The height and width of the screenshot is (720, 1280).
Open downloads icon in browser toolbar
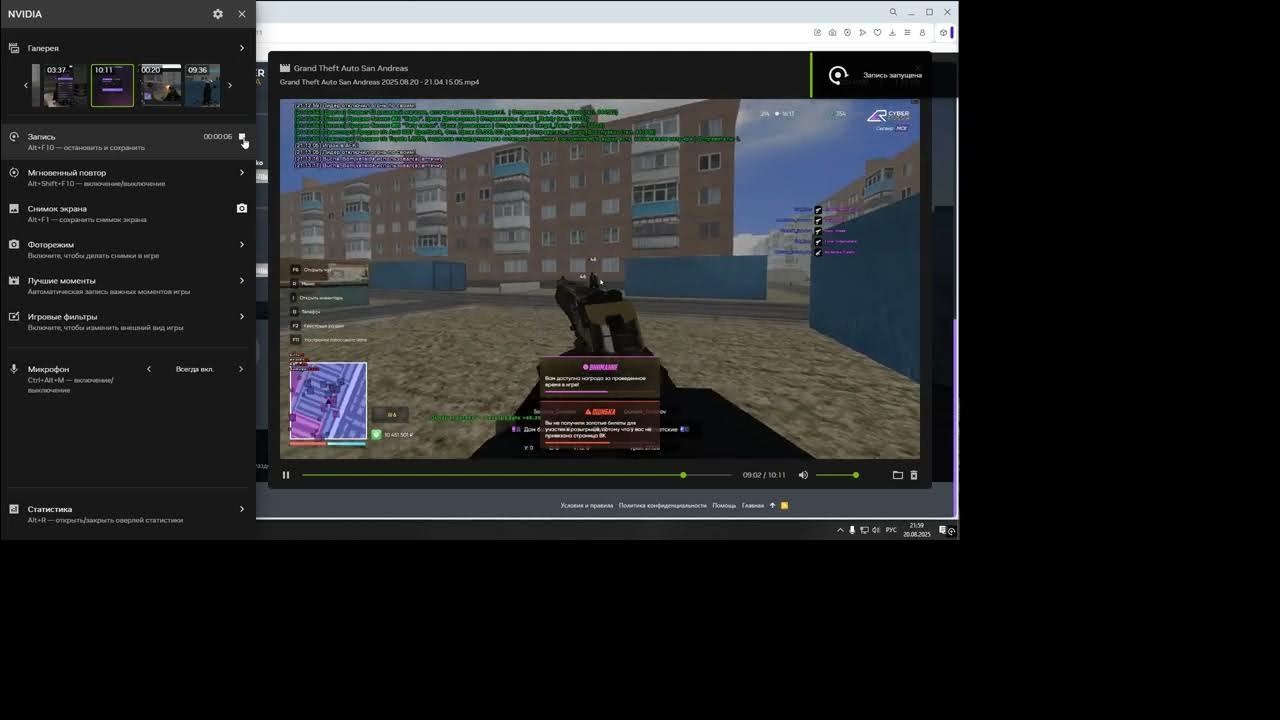tap(892, 33)
